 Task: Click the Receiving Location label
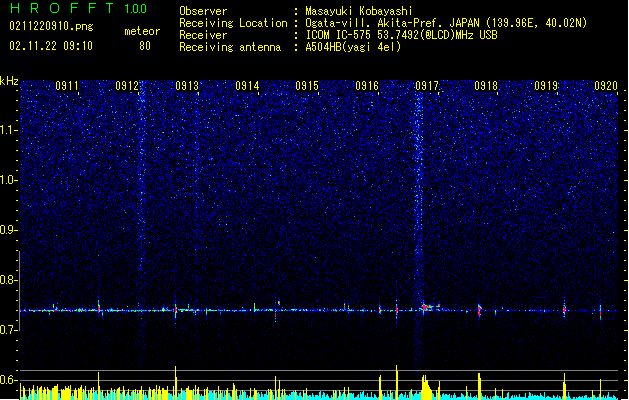pos(233,23)
